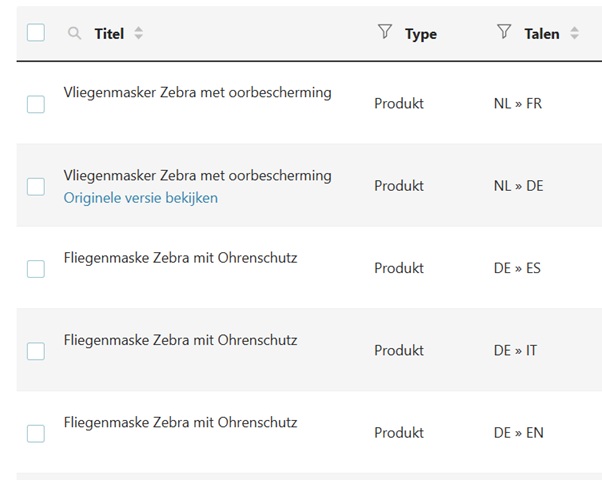Image resolution: width=602 pixels, height=483 pixels.
Task: Open the Type column filter funnel
Action: (385, 31)
